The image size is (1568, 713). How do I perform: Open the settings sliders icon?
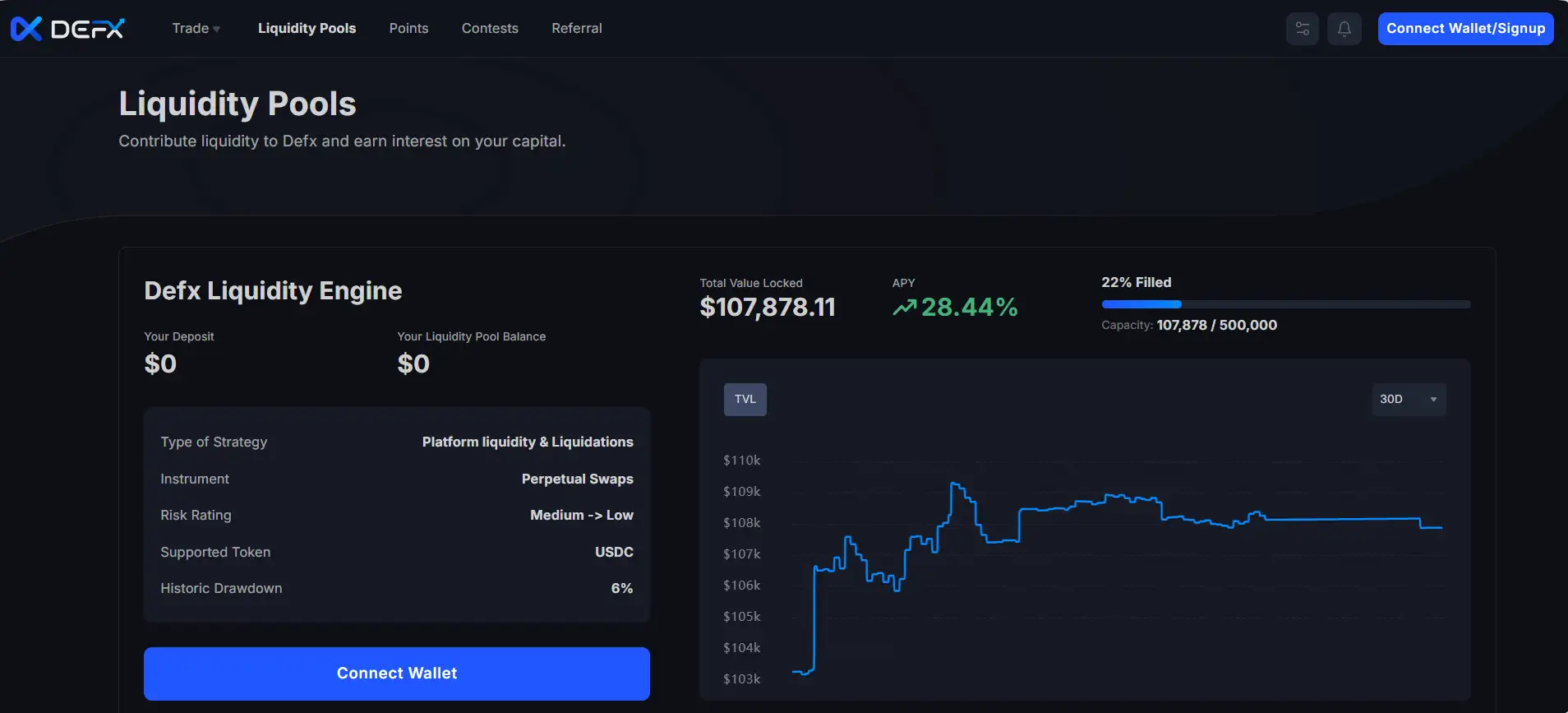coord(1303,29)
